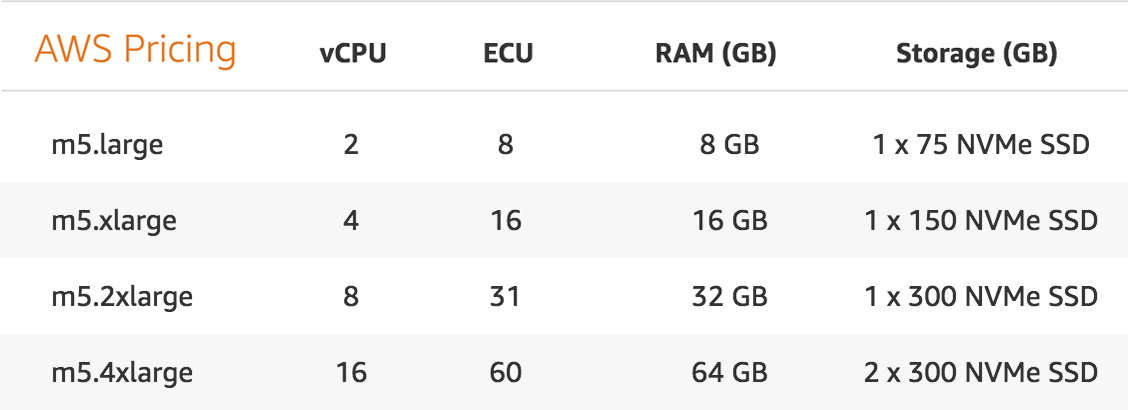Screen dimensions: 1128x410
Task: Select the ECU column header
Action: (x=507, y=54)
